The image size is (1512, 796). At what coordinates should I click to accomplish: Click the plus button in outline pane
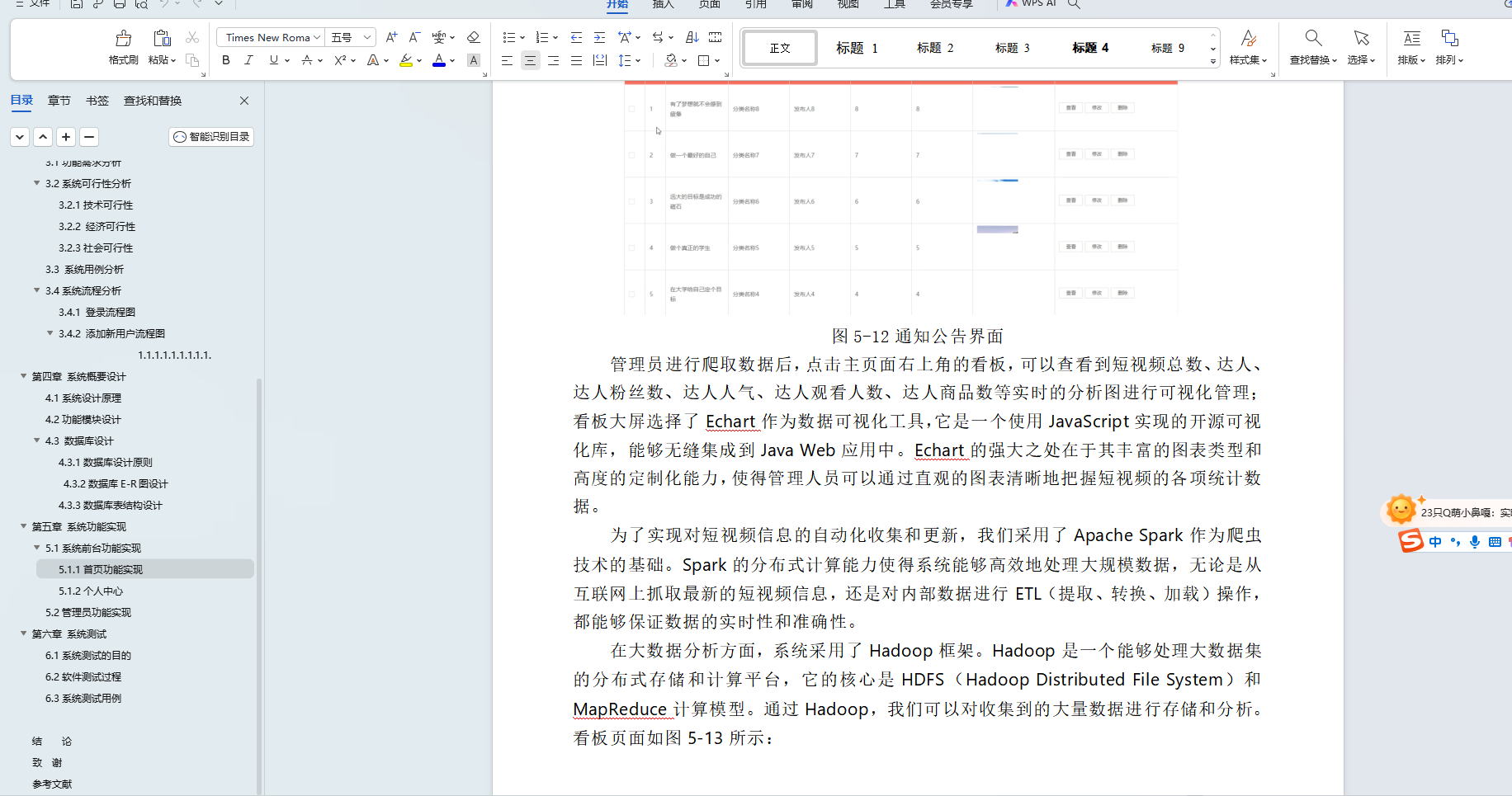tap(66, 137)
